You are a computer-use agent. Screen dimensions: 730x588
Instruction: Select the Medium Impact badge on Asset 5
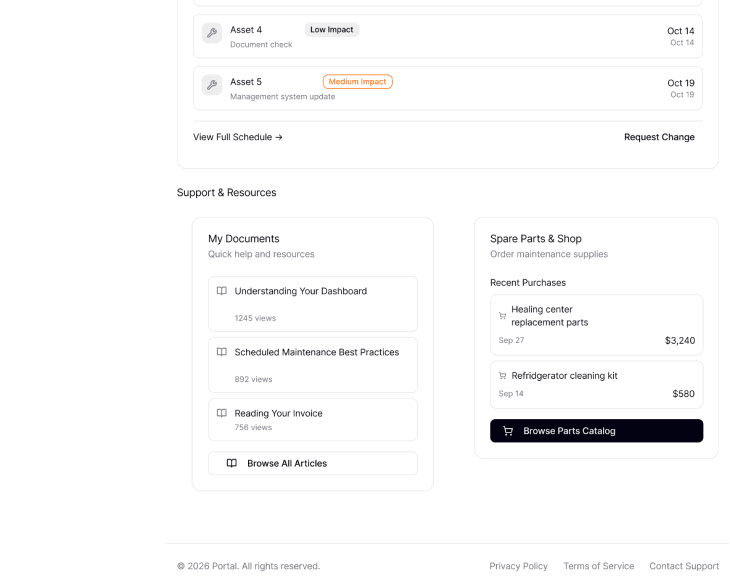click(357, 82)
